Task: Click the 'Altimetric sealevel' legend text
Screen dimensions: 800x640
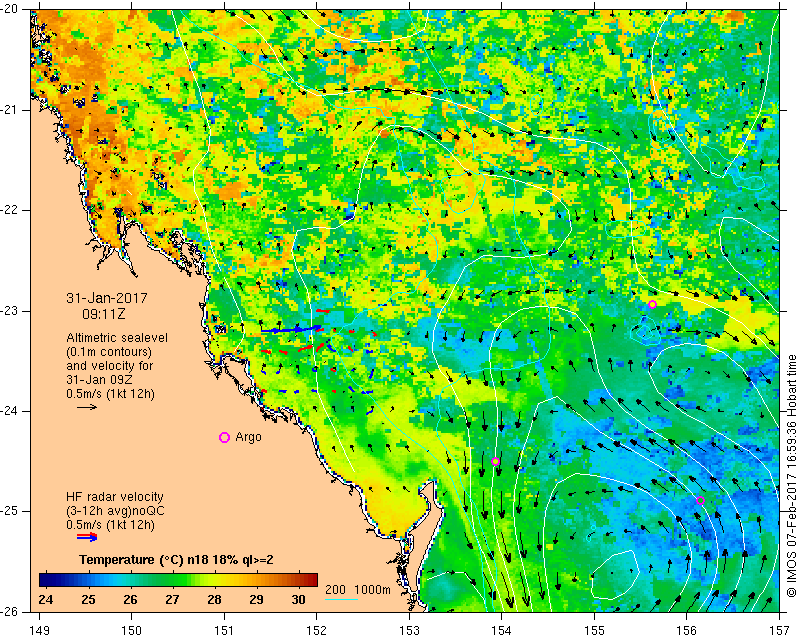Action: [117, 338]
